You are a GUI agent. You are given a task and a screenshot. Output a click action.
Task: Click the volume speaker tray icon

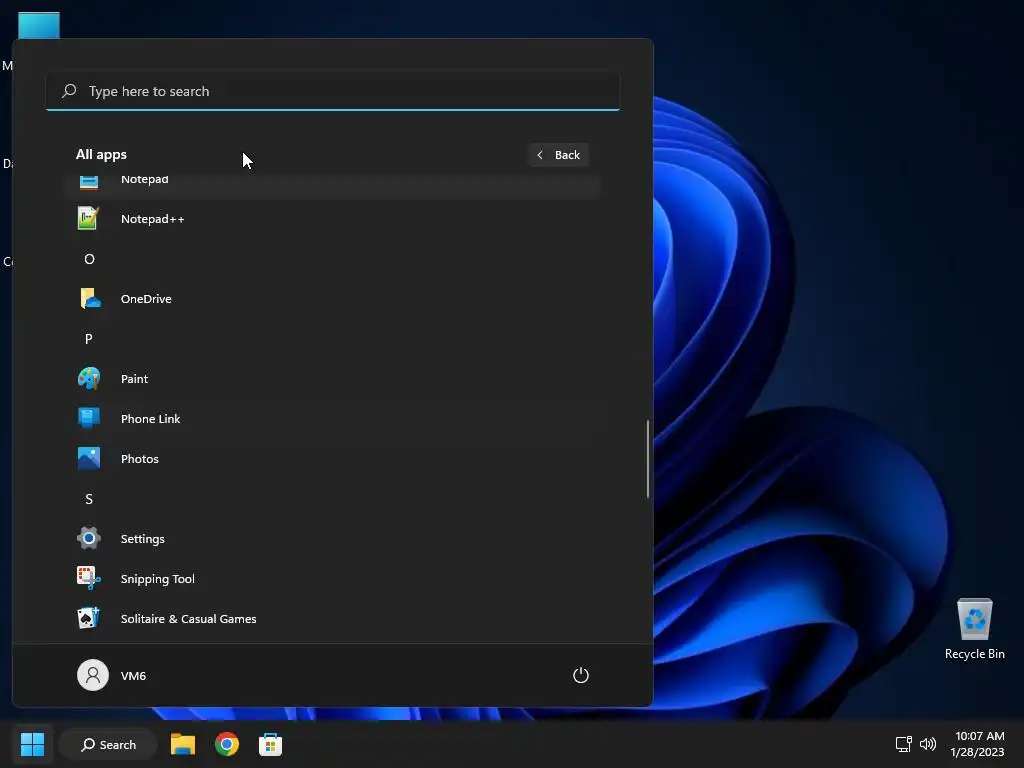[927, 744]
